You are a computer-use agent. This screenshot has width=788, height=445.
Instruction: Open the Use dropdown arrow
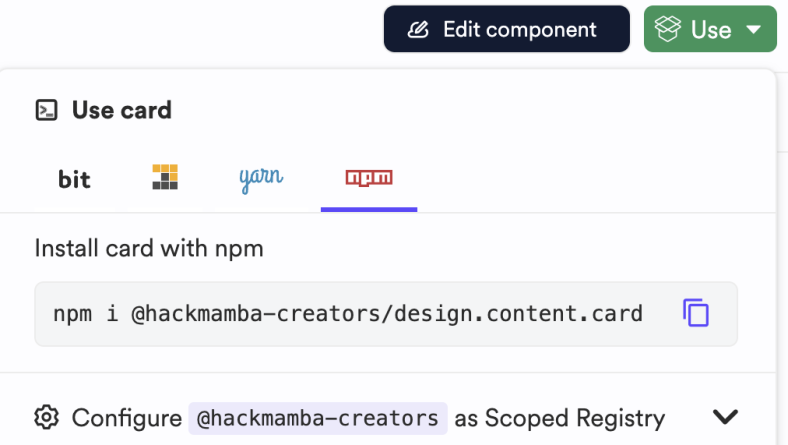(x=754, y=30)
